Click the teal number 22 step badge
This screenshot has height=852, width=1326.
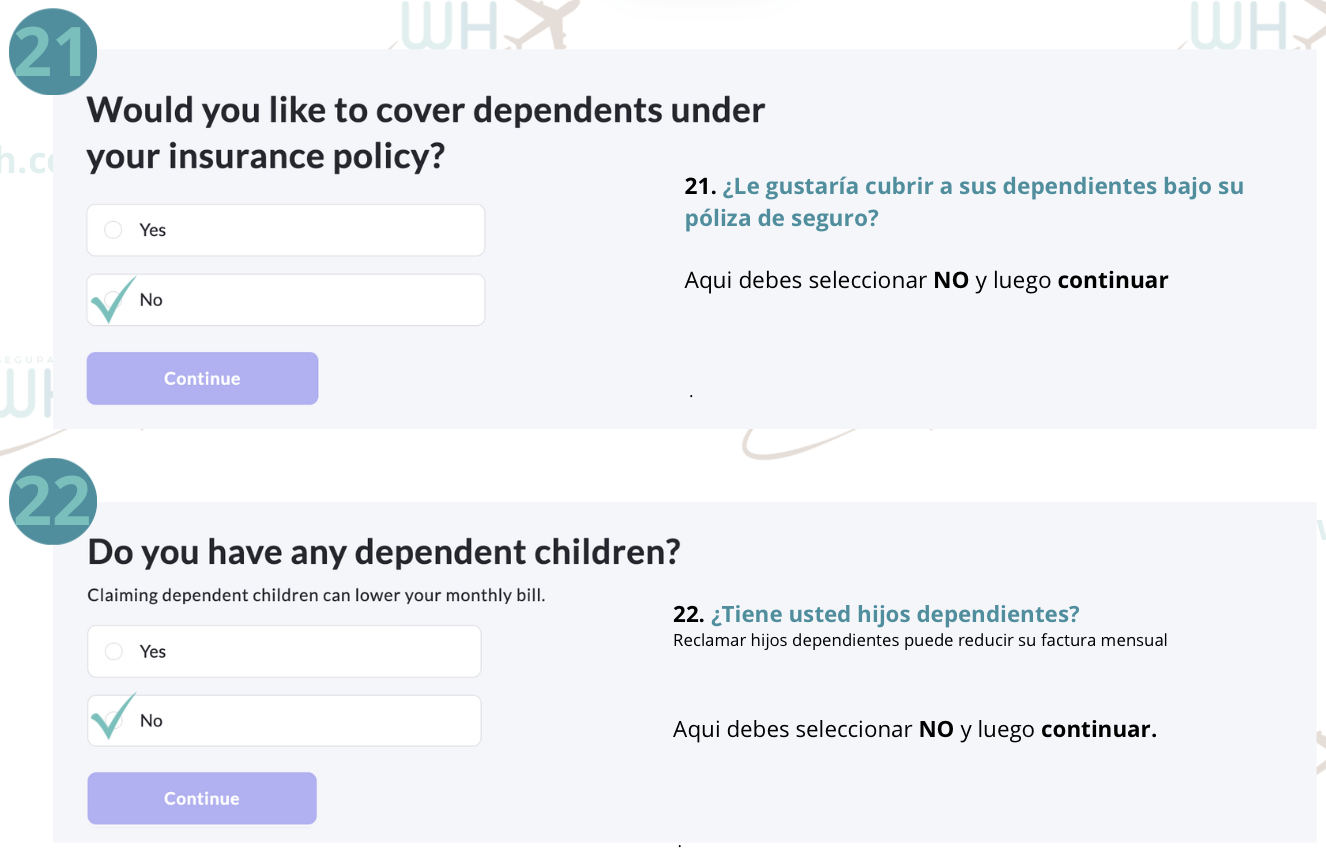pyautogui.click(x=52, y=500)
